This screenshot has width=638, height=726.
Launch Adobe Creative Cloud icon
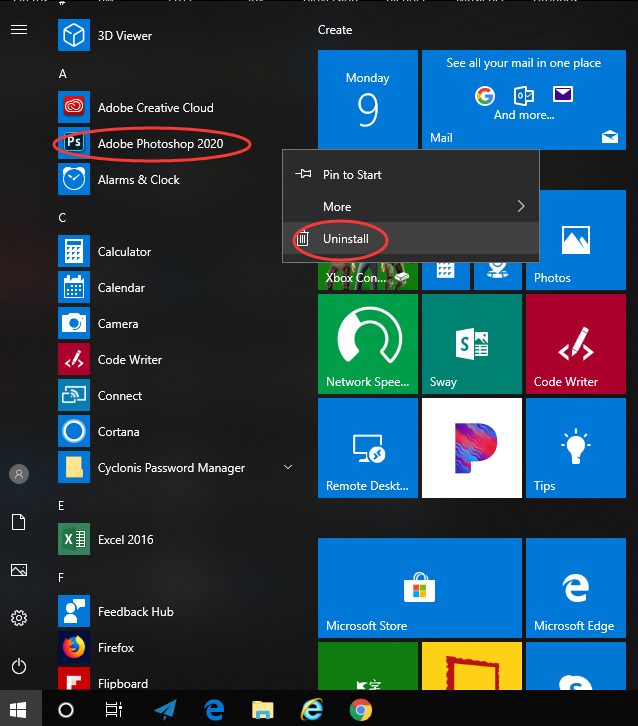point(74,107)
